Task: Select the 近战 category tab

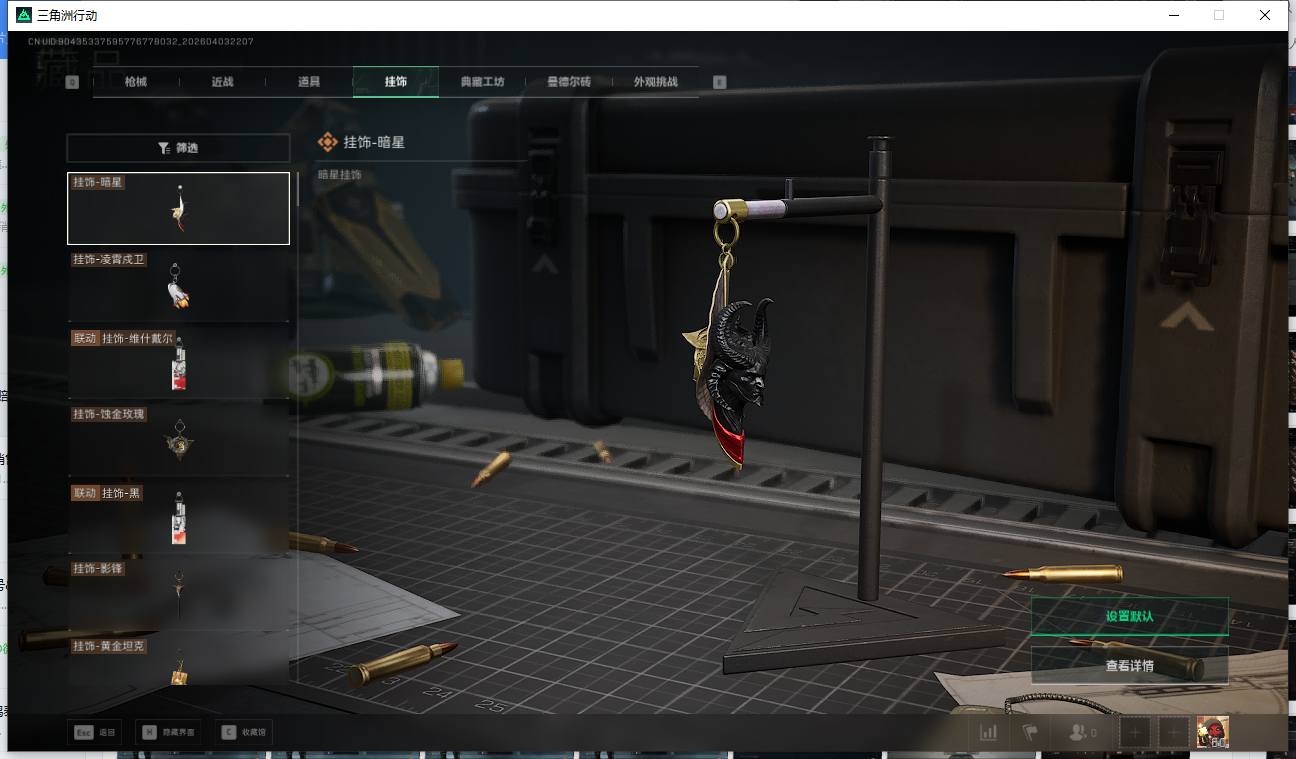Action: (222, 82)
